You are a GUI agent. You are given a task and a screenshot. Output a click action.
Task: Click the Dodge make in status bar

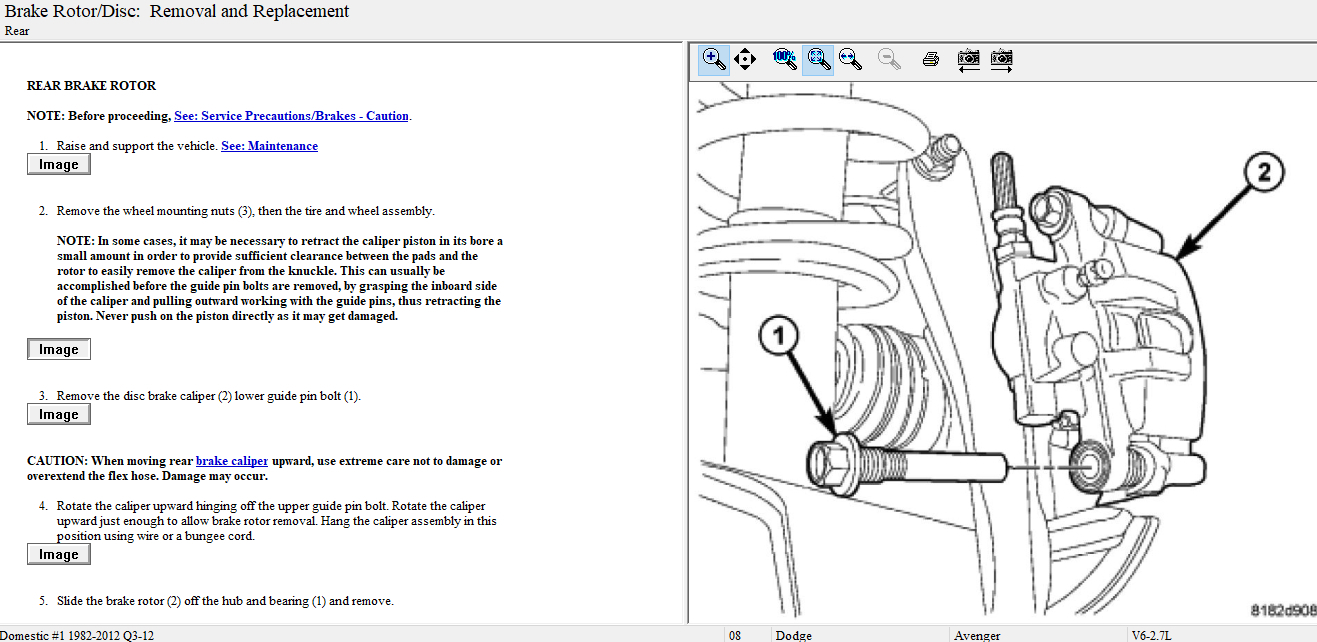[794, 635]
